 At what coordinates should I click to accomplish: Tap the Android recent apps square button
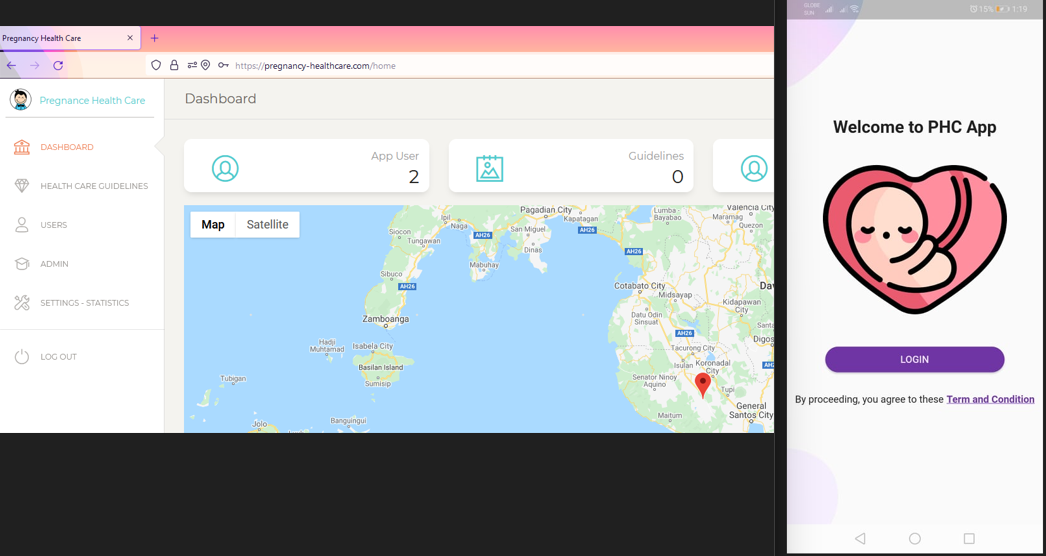(969, 538)
